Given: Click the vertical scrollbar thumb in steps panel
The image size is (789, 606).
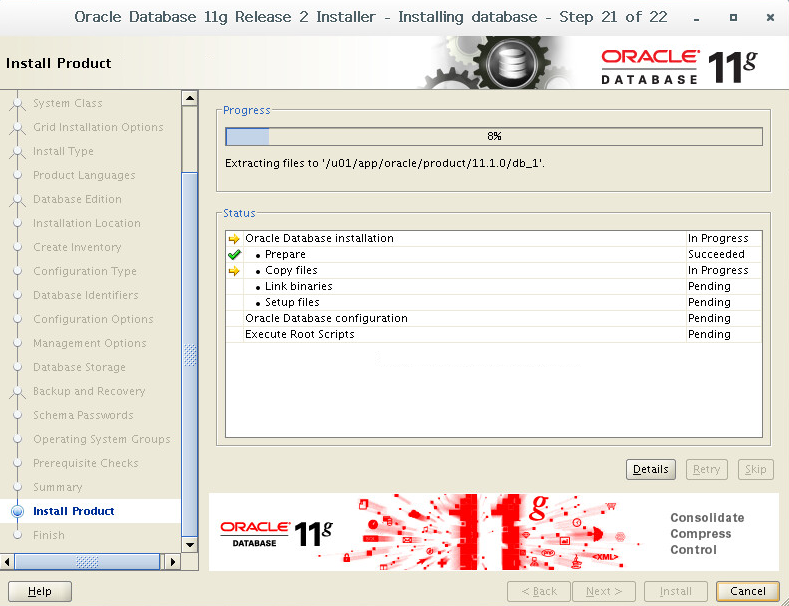Looking at the screenshot, I should click(x=190, y=354).
